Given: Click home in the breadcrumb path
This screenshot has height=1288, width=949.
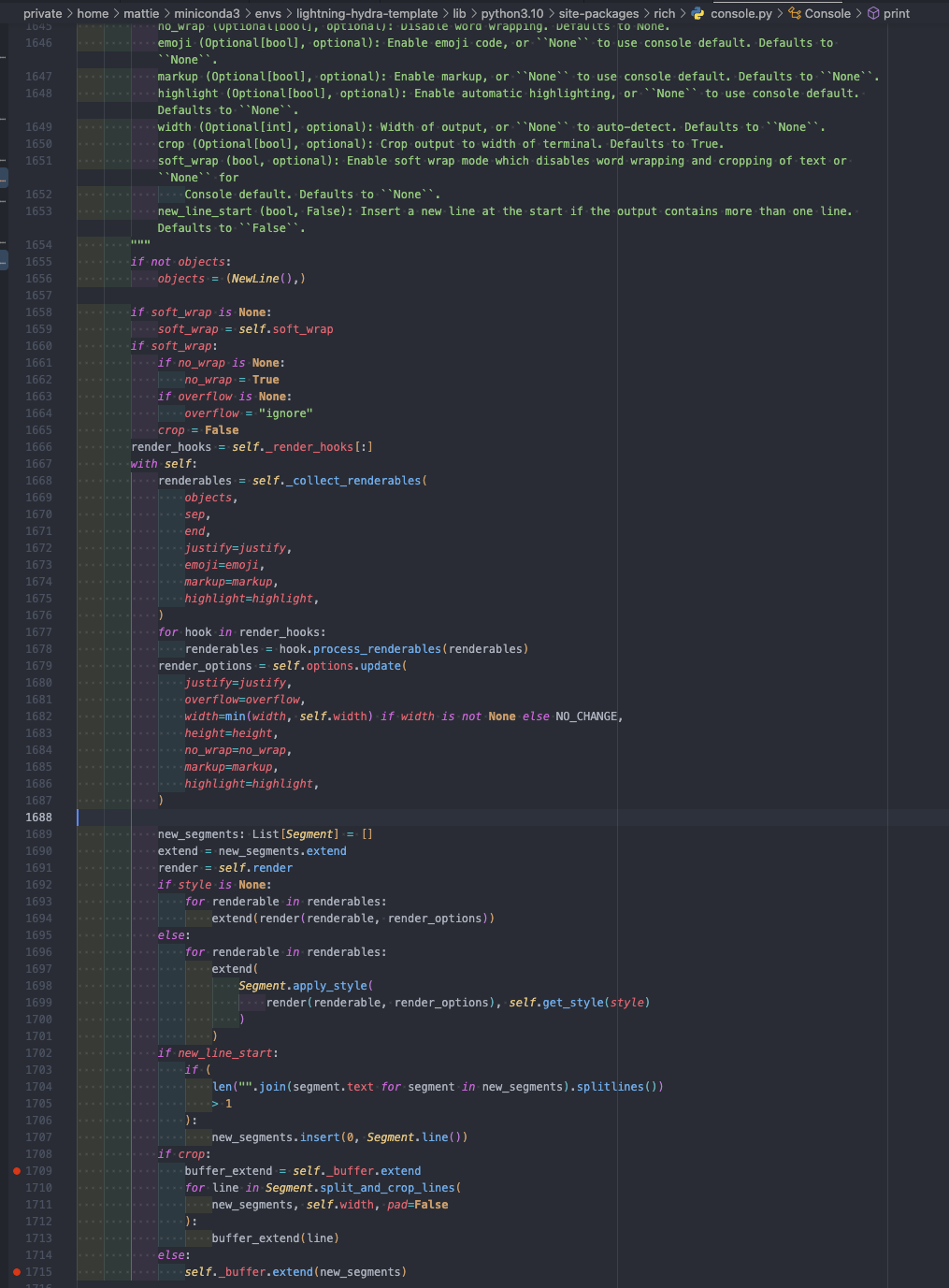Looking at the screenshot, I should click(x=93, y=14).
